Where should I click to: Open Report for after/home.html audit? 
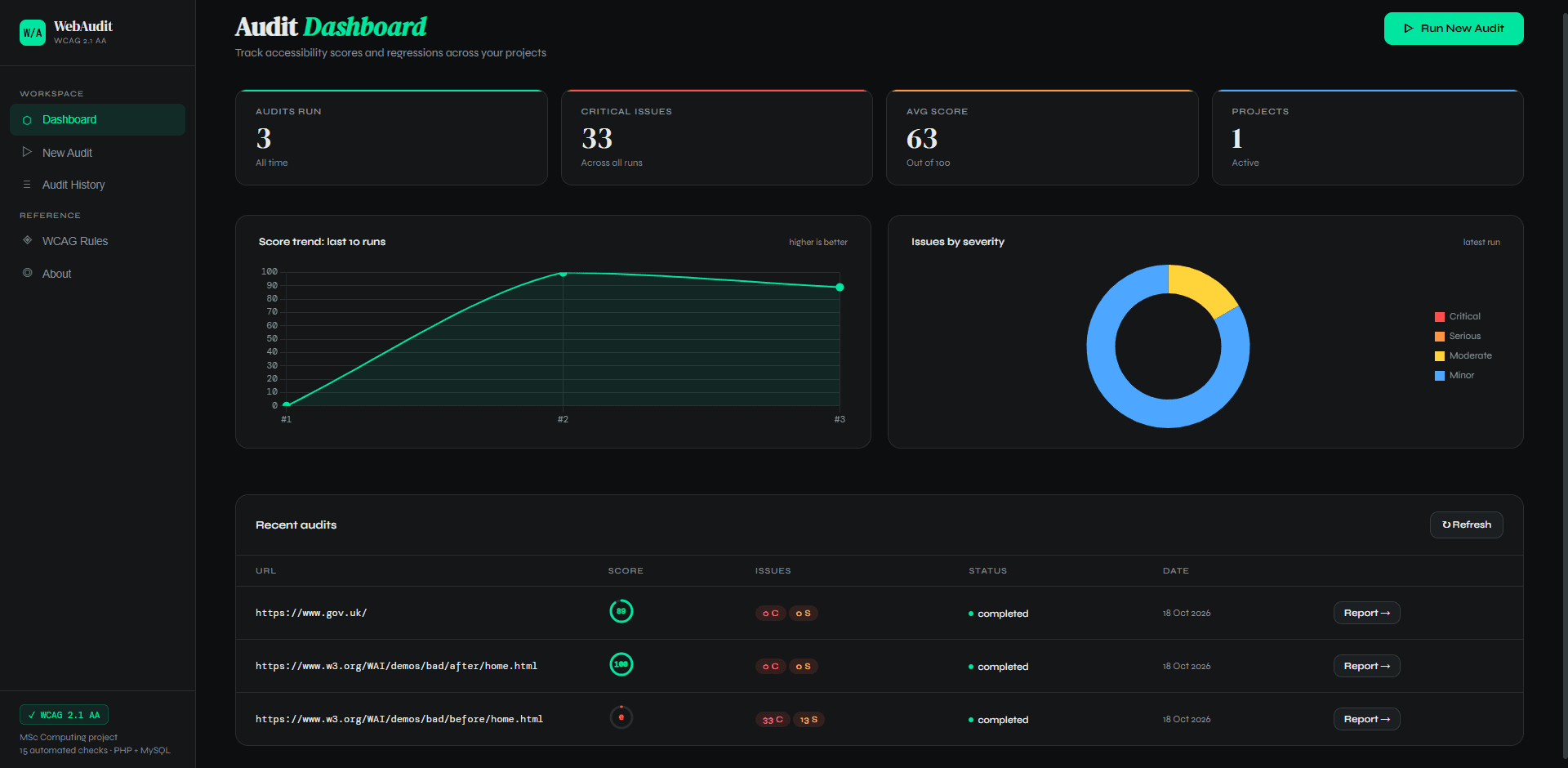(1367, 666)
